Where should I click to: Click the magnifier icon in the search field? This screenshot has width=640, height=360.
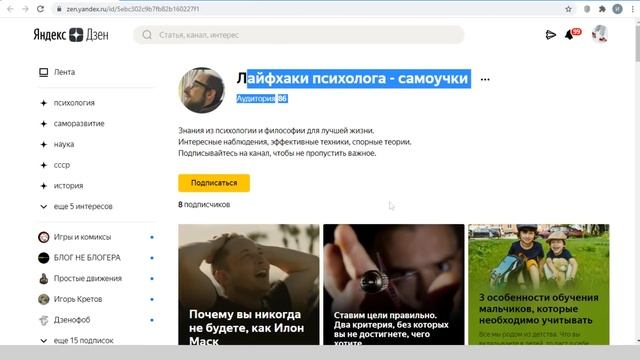coord(147,35)
